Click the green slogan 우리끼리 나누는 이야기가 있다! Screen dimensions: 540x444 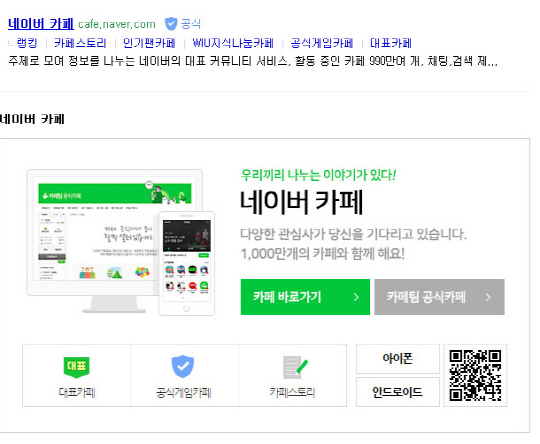tap(318, 175)
